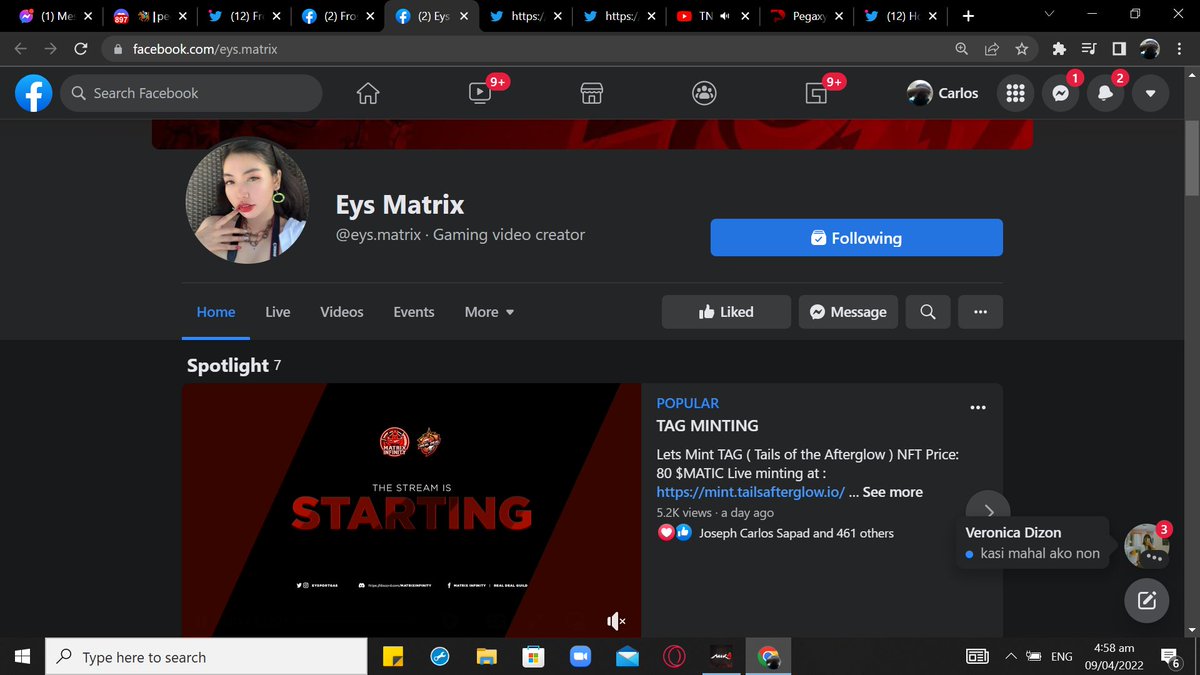
Task: Open the Facebook Home feed icon
Action: click(x=368, y=93)
